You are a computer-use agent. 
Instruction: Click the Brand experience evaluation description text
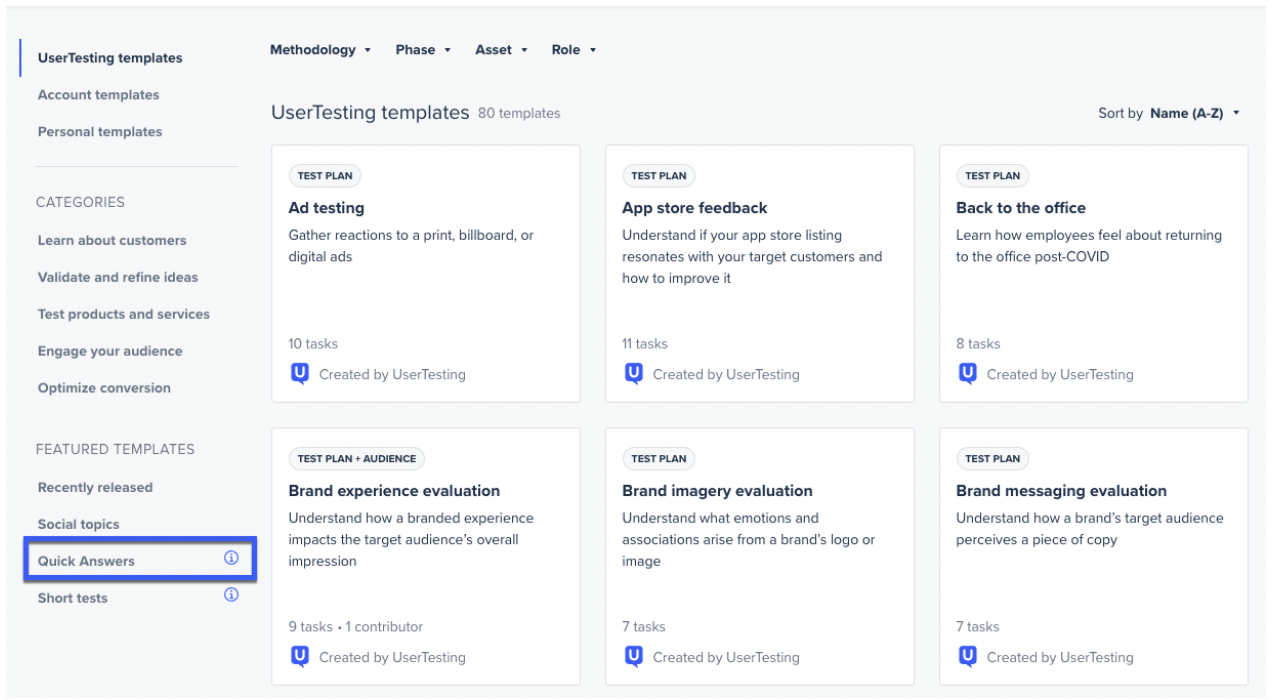point(411,540)
